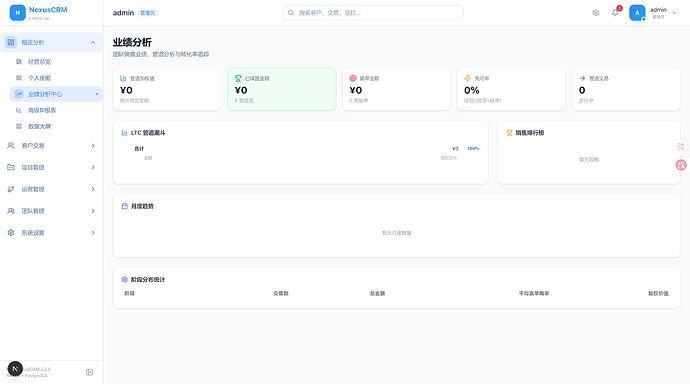Expand the 客户交易 chevron
Viewport: 690px width, 384px height.
93,146
